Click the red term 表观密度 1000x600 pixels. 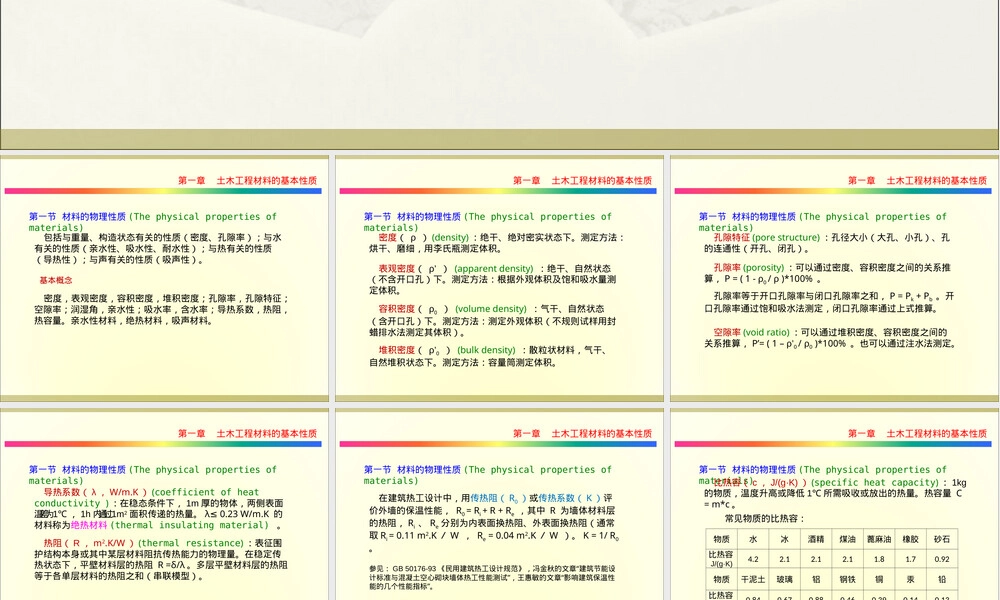pos(397,268)
